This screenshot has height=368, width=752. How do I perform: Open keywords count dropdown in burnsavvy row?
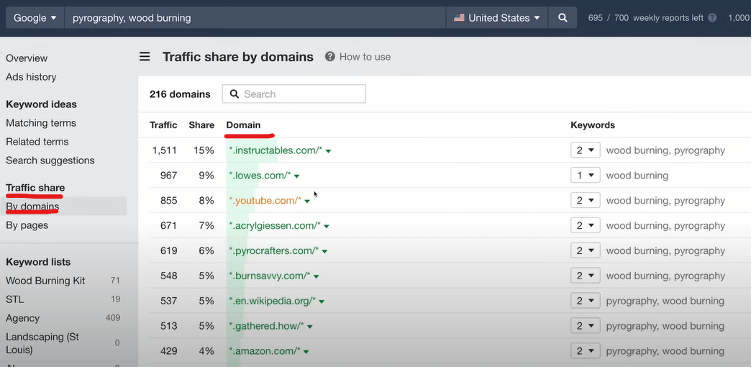[x=585, y=276]
